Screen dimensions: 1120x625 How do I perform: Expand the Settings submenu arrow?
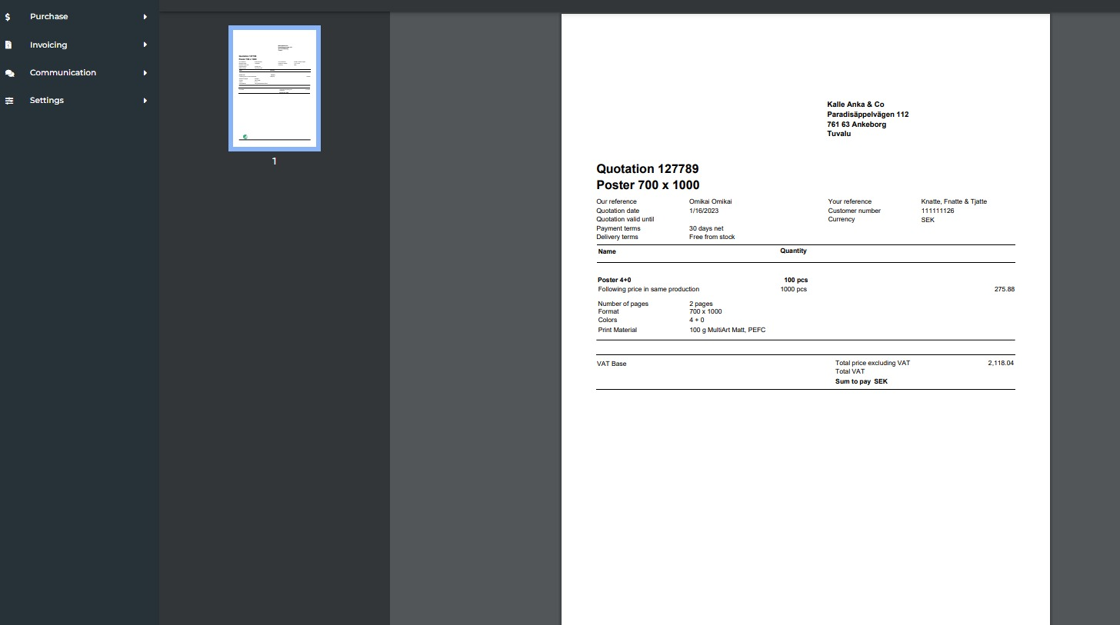(145, 101)
